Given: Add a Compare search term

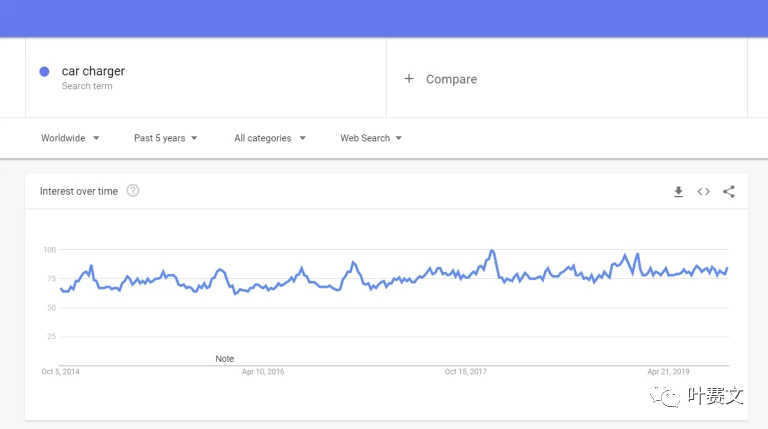Looking at the screenshot, I should (451, 79).
